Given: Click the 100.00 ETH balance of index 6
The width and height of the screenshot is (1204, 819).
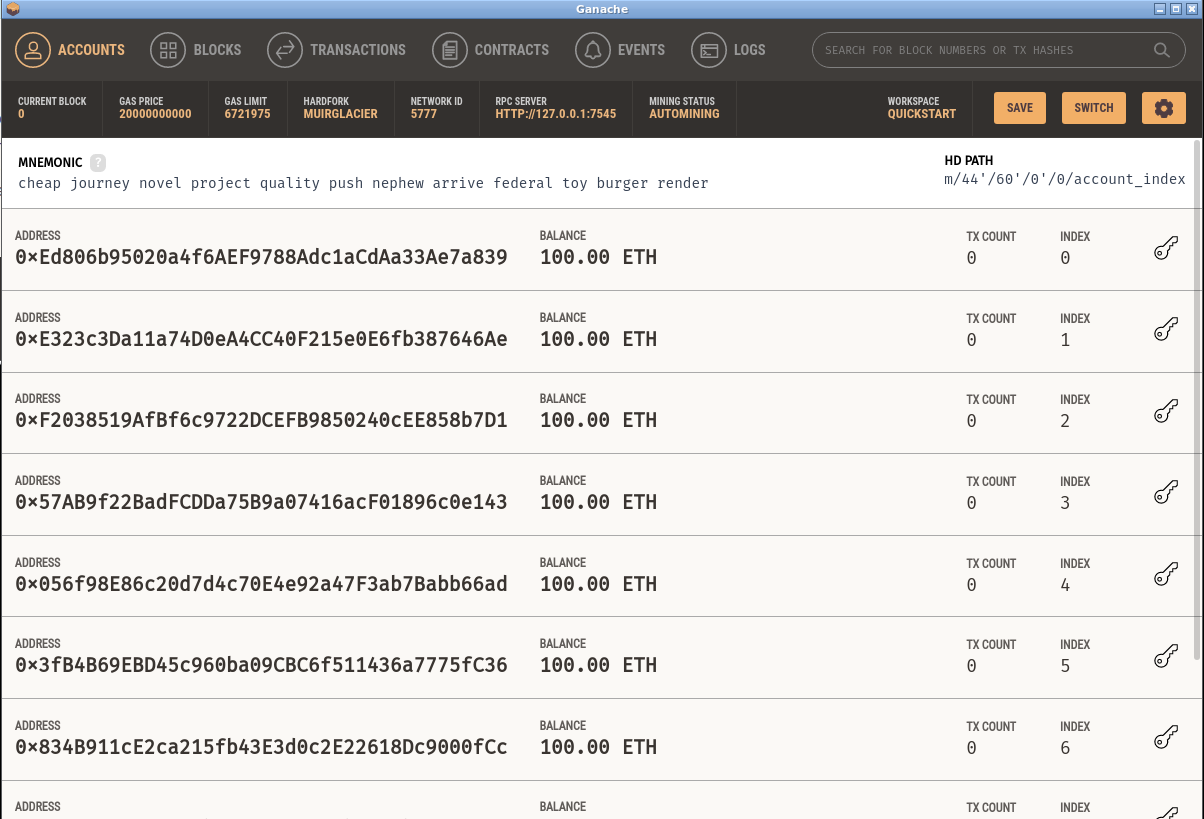Looking at the screenshot, I should [x=598, y=747].
